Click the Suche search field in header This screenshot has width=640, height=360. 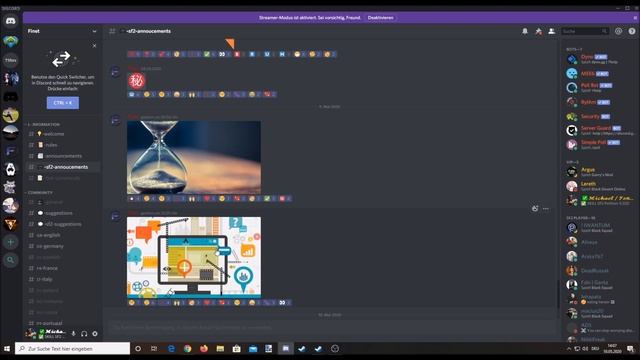tap(584, 31)
